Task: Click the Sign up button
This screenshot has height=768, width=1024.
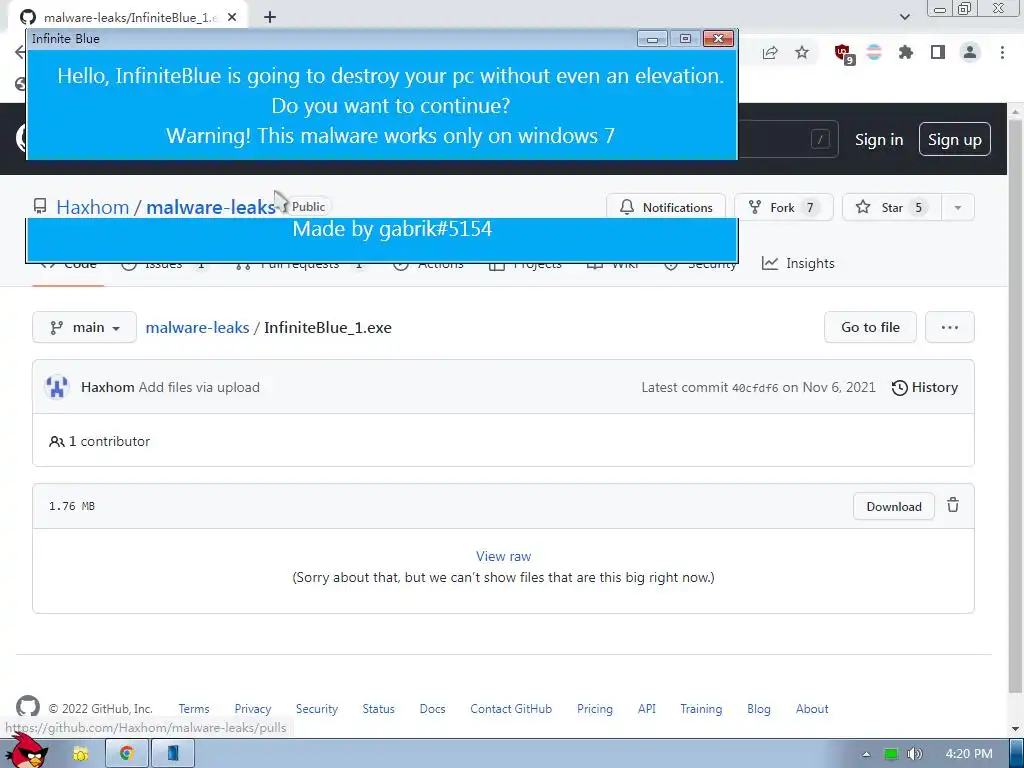Action: pyautogui.click(x=955, y=139)
